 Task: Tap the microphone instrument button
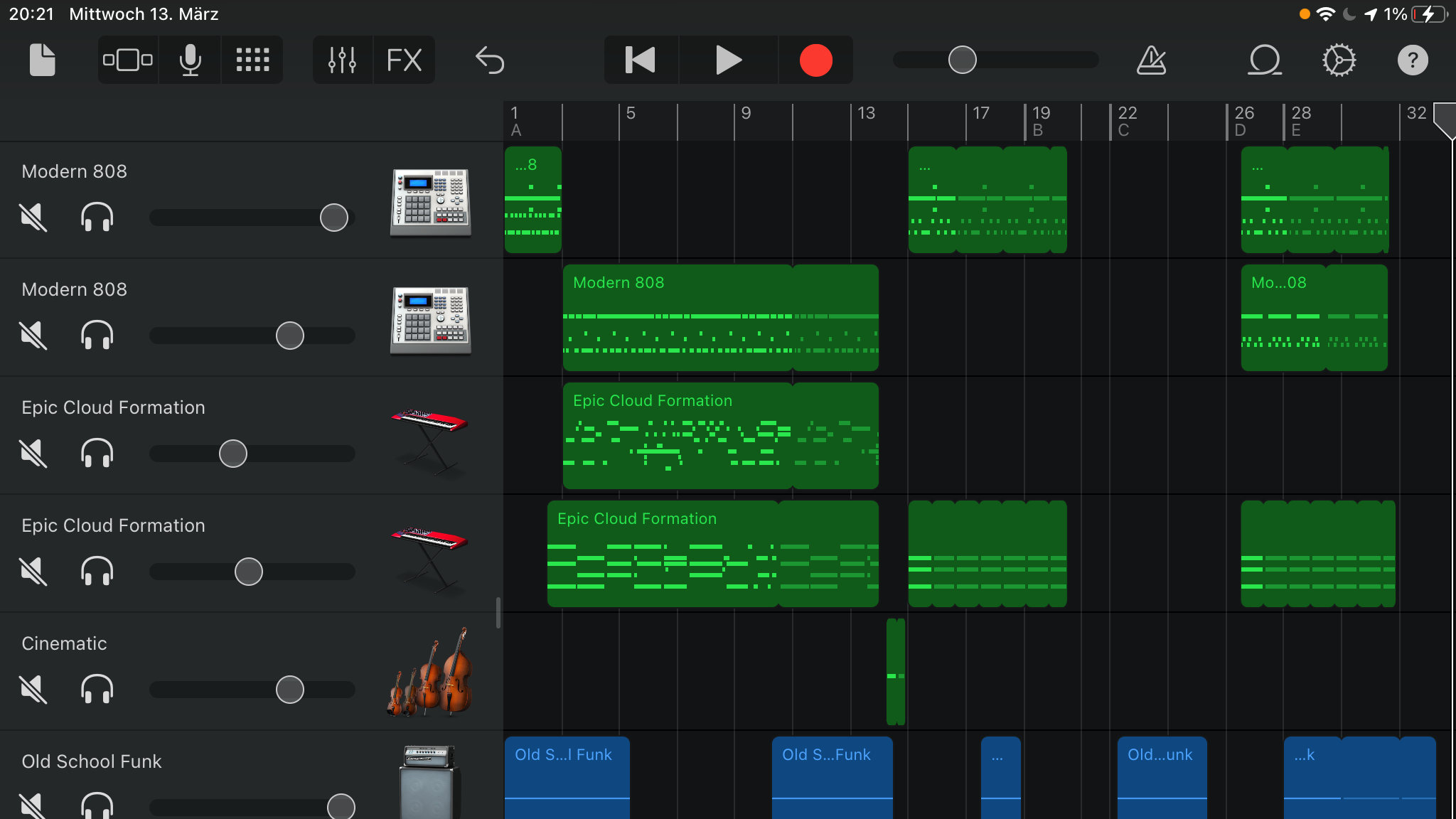tap(190, 60)
